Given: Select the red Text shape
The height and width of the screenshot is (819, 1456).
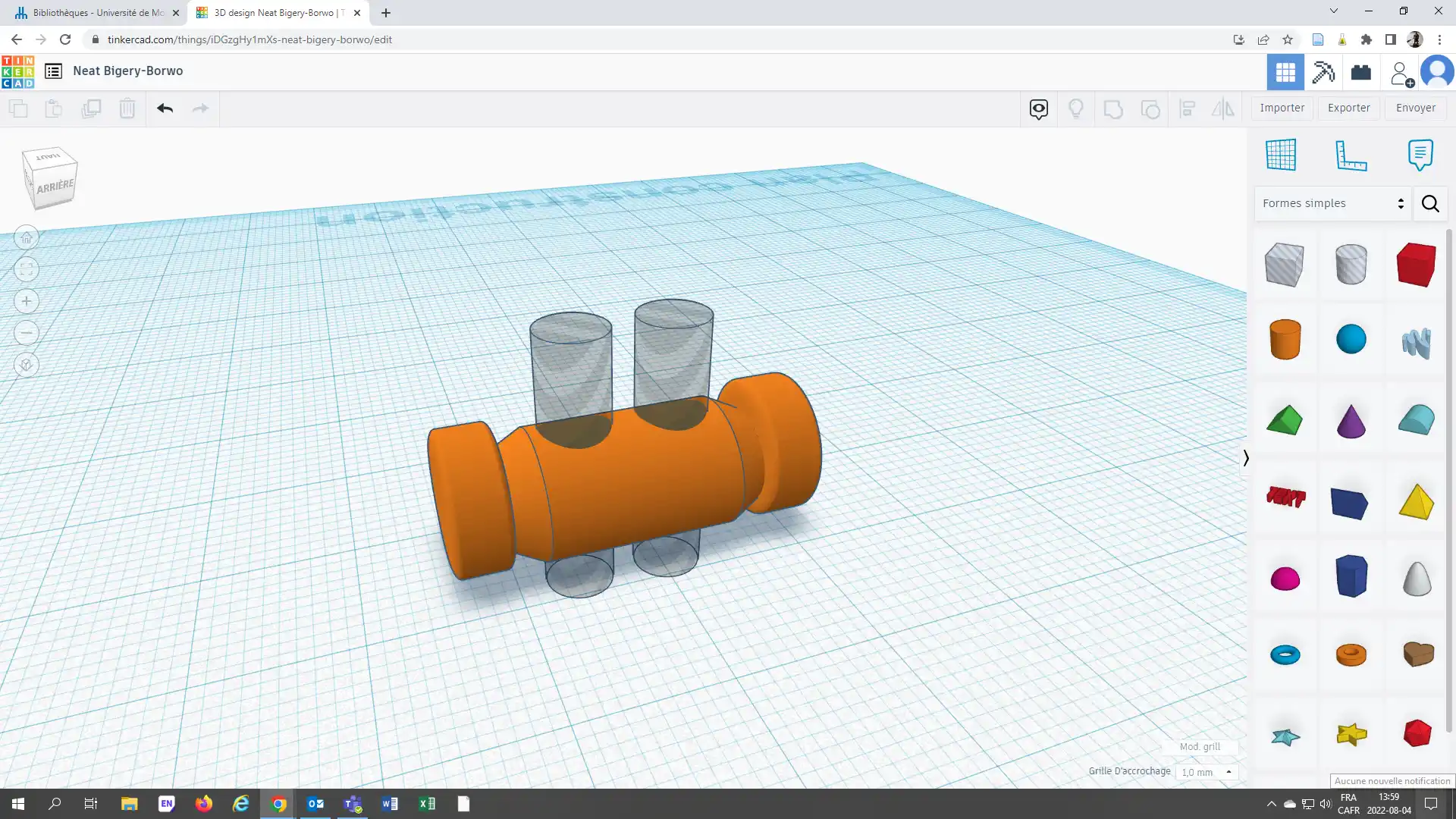Looking at the screenshot, I should 1285,497.
